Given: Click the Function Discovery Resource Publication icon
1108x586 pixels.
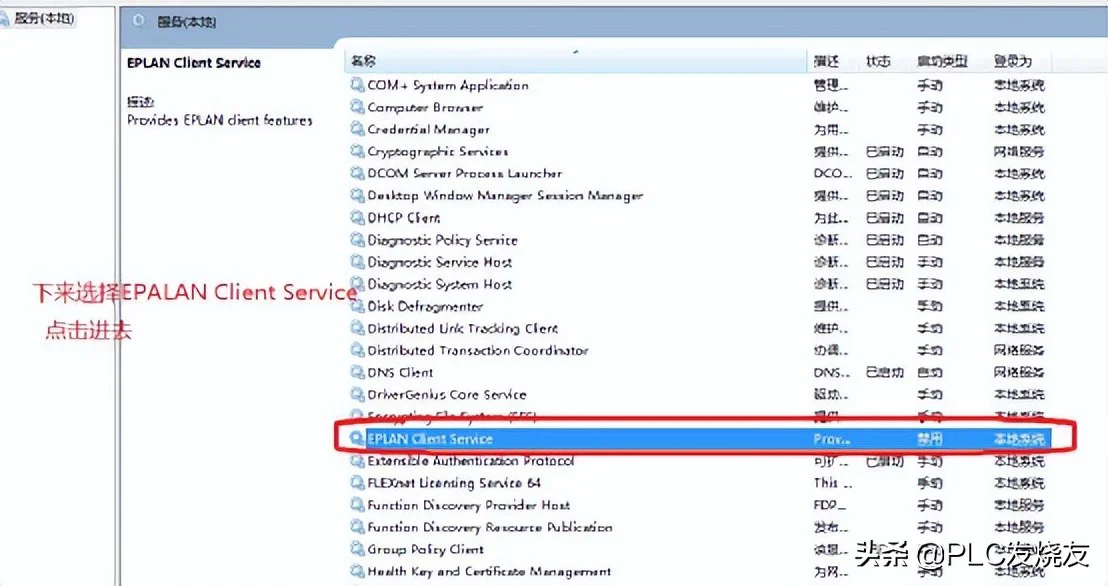Looking at the screenshot, I should pyautogui.click(x=358, y=527).
